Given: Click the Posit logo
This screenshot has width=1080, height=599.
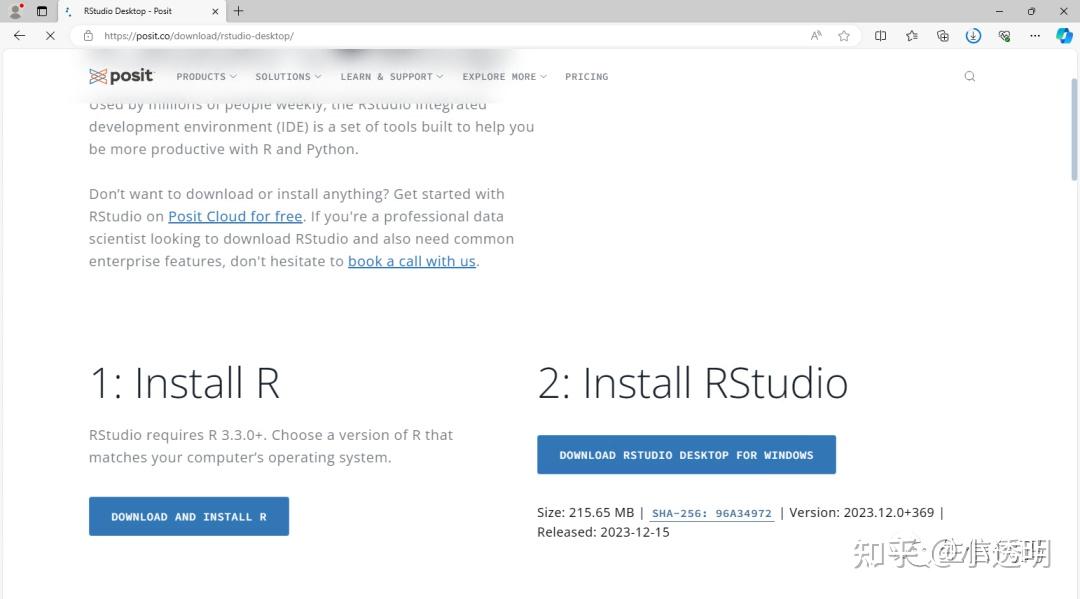Looking at the screenshot, I should point(121,76).
